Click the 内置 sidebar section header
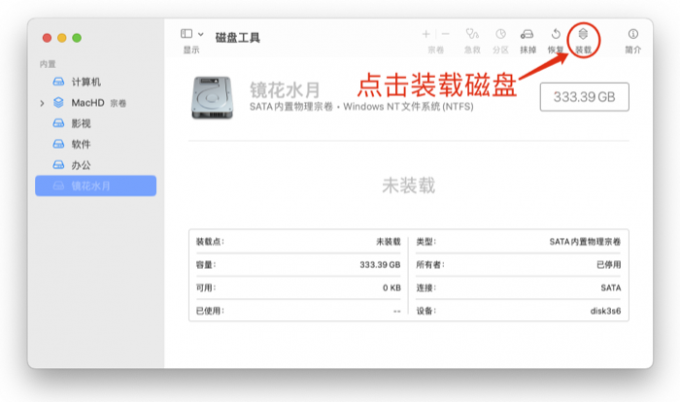Image resolution: width=680 pixels, height=402 pixels. point(48,64)
